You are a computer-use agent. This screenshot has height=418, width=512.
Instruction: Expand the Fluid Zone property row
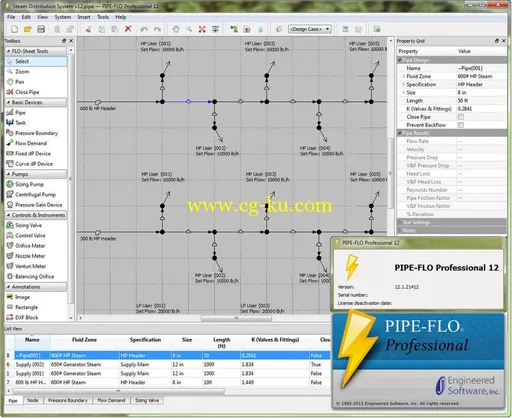403,76
